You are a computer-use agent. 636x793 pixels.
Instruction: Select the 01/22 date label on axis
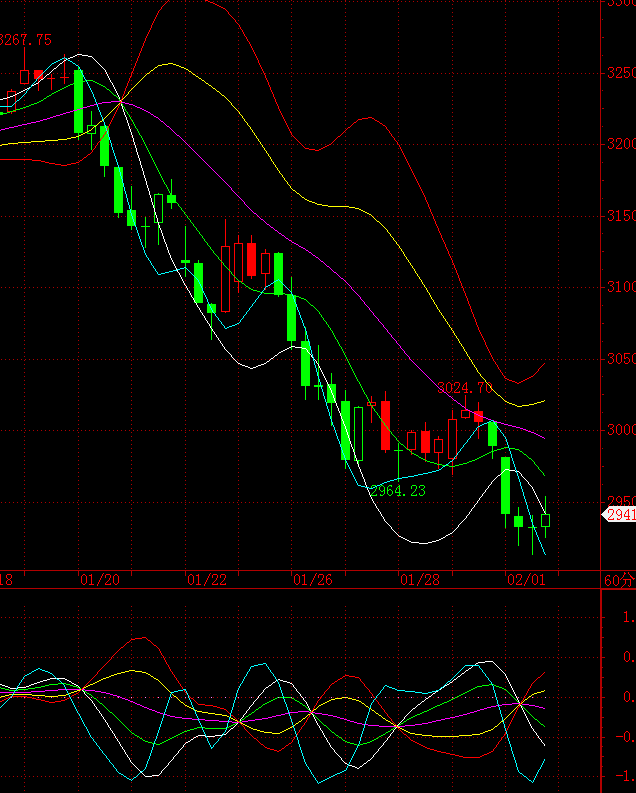tap(207, 580)
